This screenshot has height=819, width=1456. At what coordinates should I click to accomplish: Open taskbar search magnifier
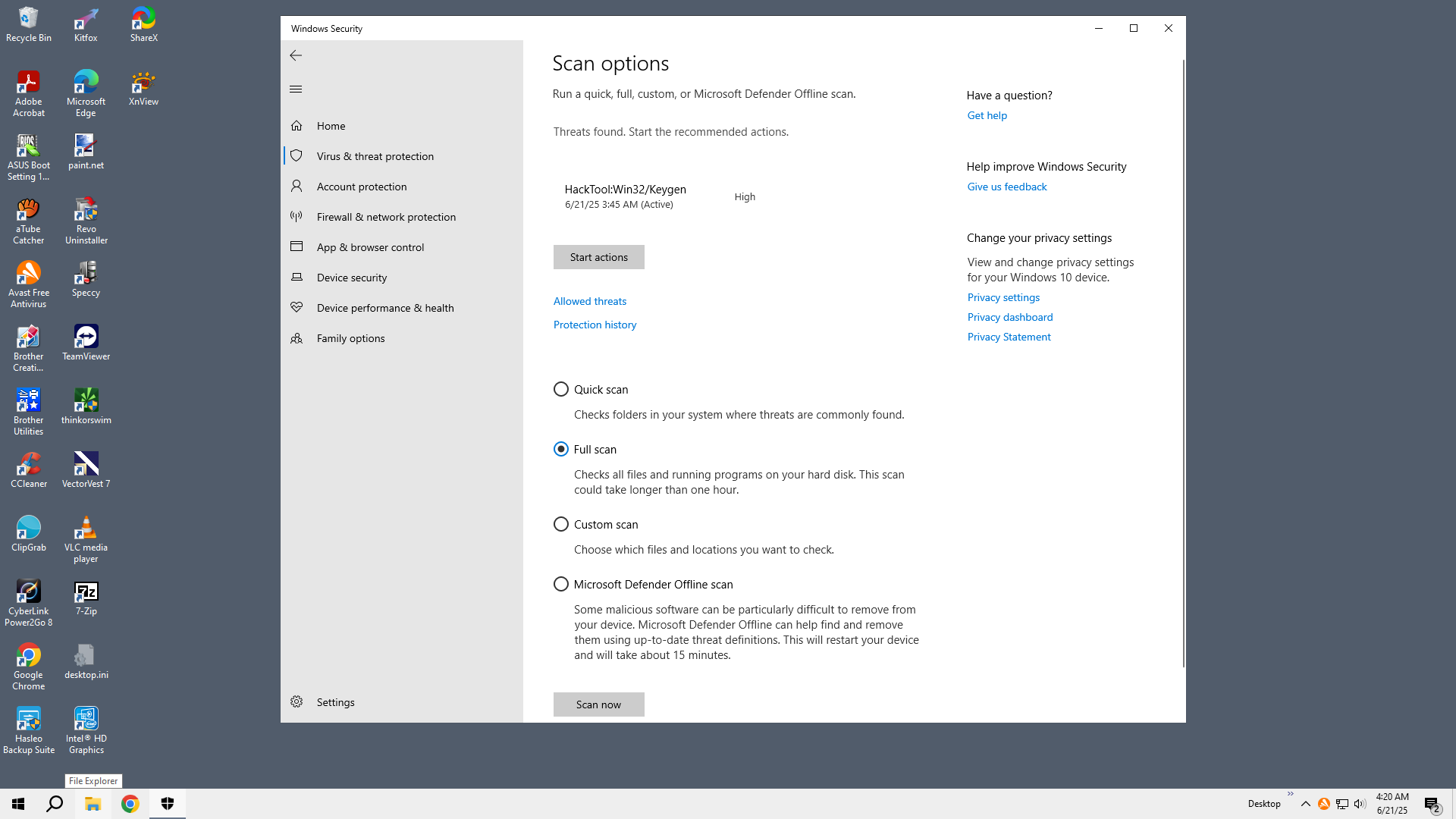55,804
